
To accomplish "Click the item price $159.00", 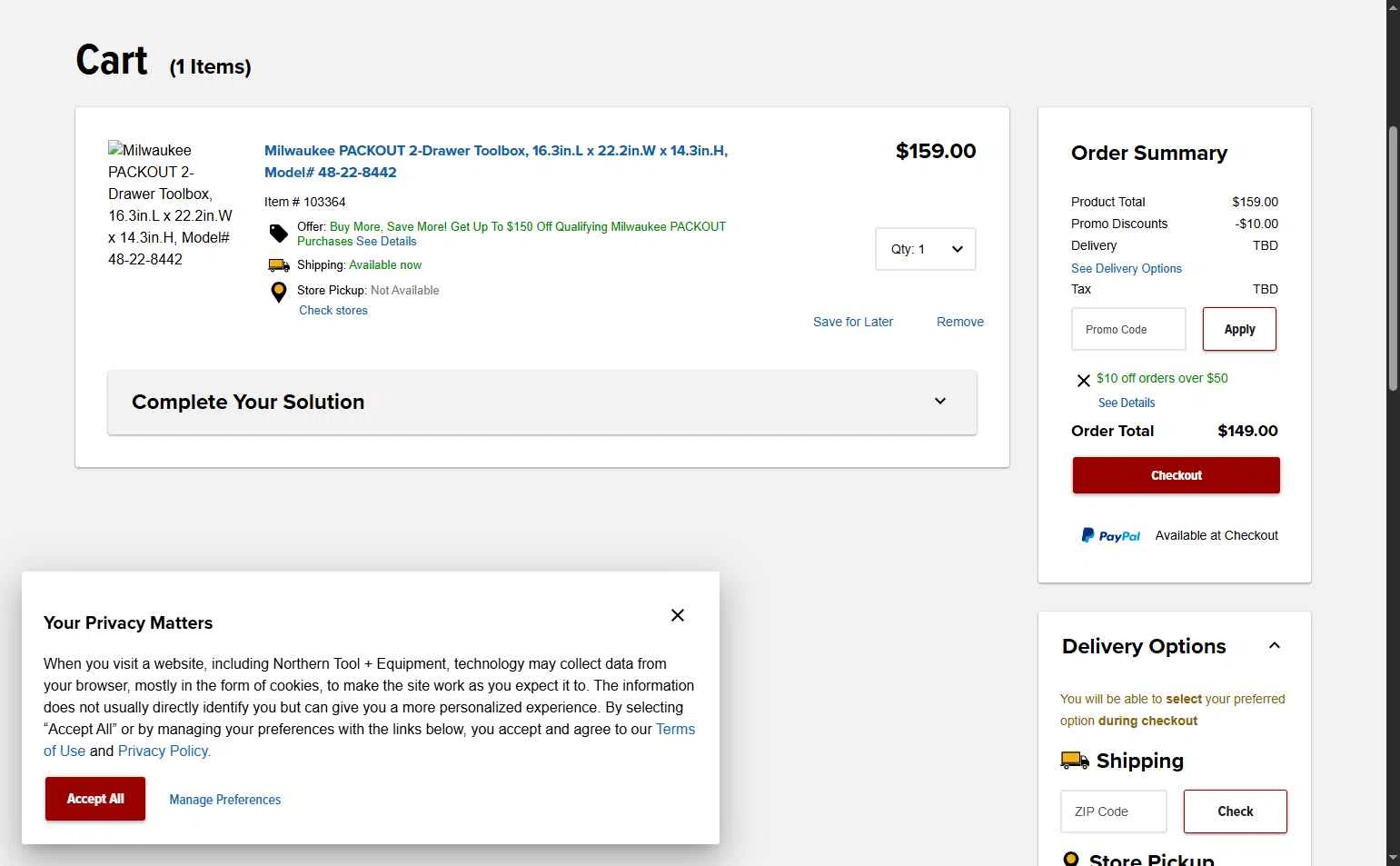I will pyautogui.click(x=936, y=151).
